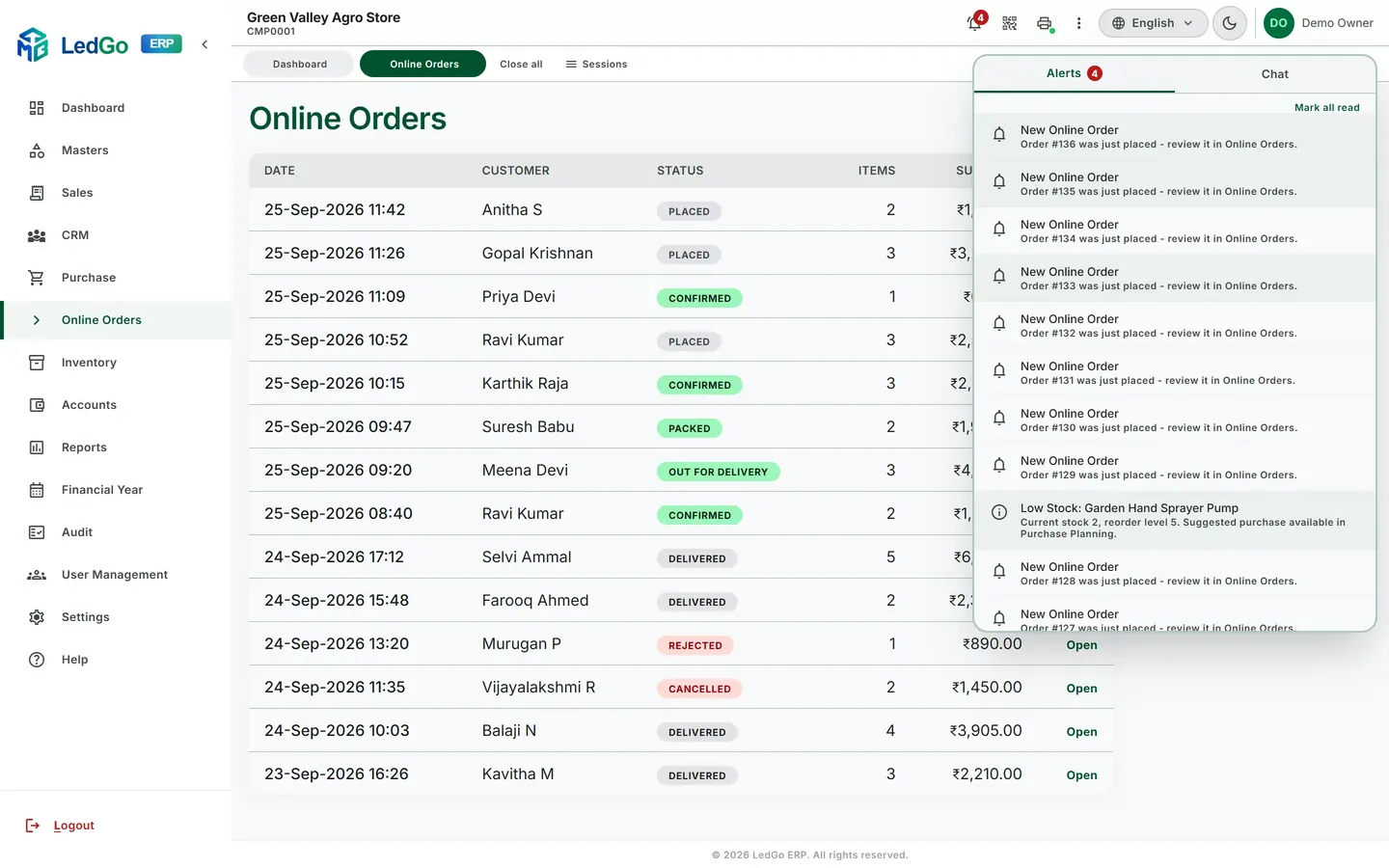Image resolution: width=1389 pixels, height=868 pixels.
Task: Click OUT FOR DELIVERY status badge
Action: click(719, 472)
